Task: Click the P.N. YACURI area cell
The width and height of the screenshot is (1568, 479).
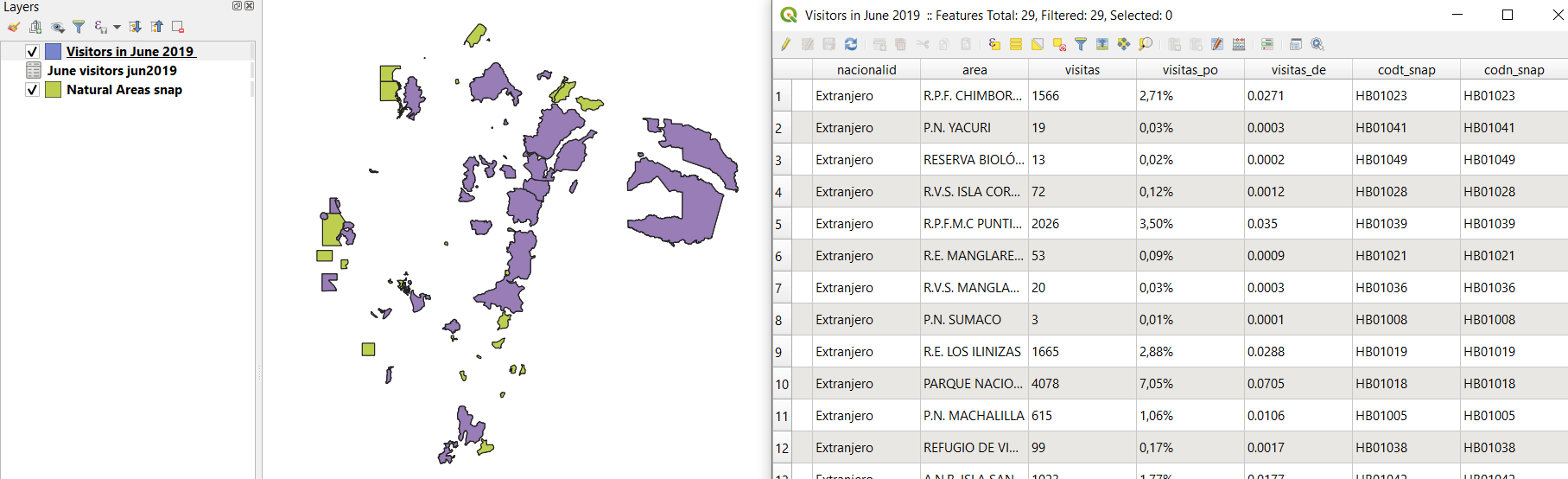Action: pos(974,128)
